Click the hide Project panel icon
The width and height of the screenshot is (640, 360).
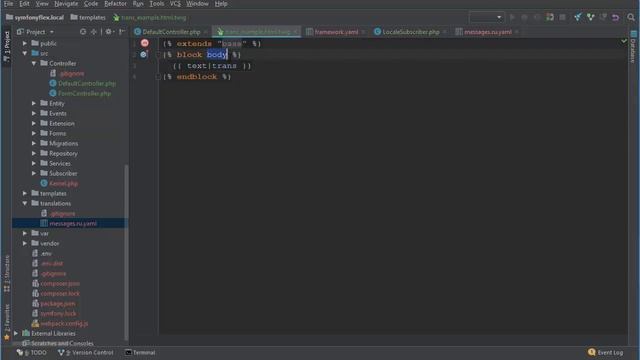(x=122, y=32)
